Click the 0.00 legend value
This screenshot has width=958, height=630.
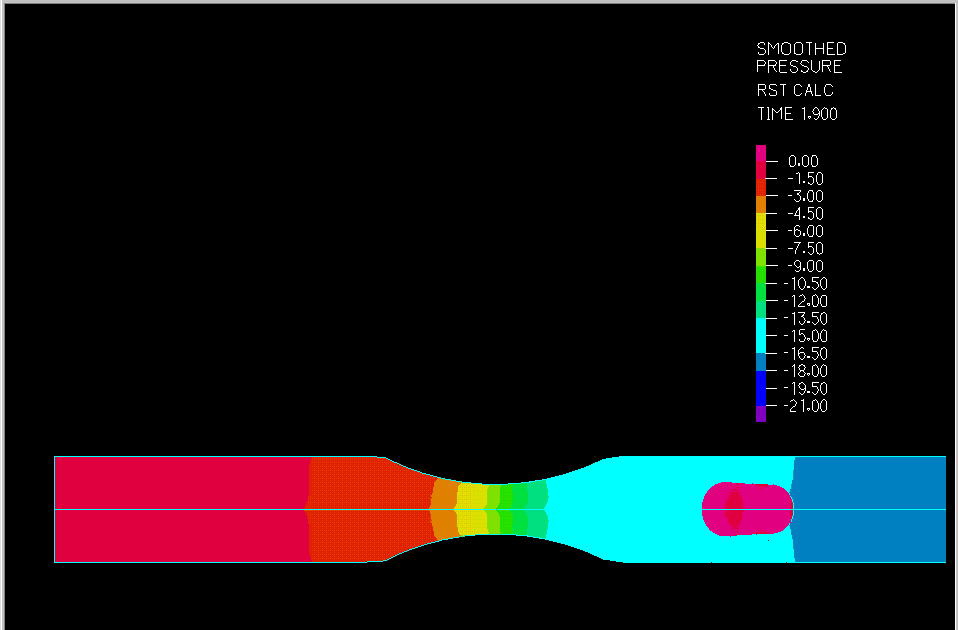point(803,161)
